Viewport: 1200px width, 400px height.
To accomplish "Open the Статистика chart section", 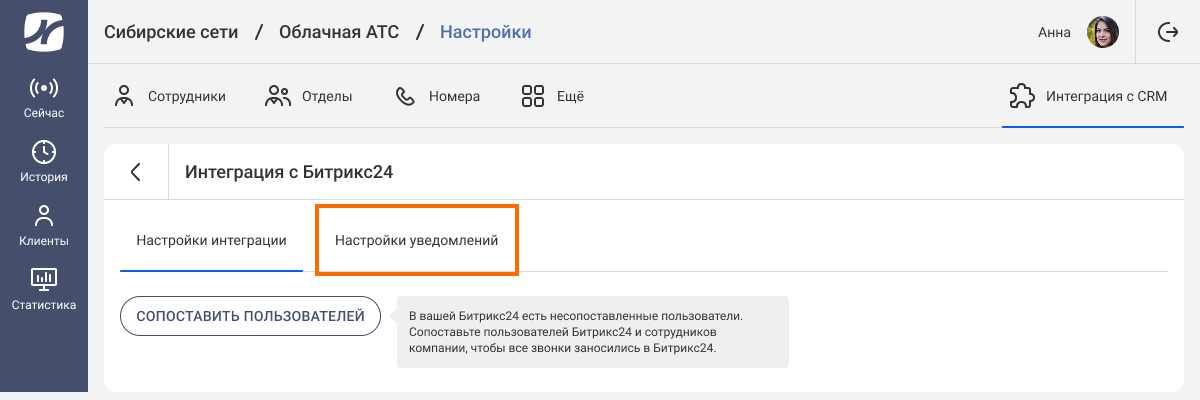I will tap(44, 290).
